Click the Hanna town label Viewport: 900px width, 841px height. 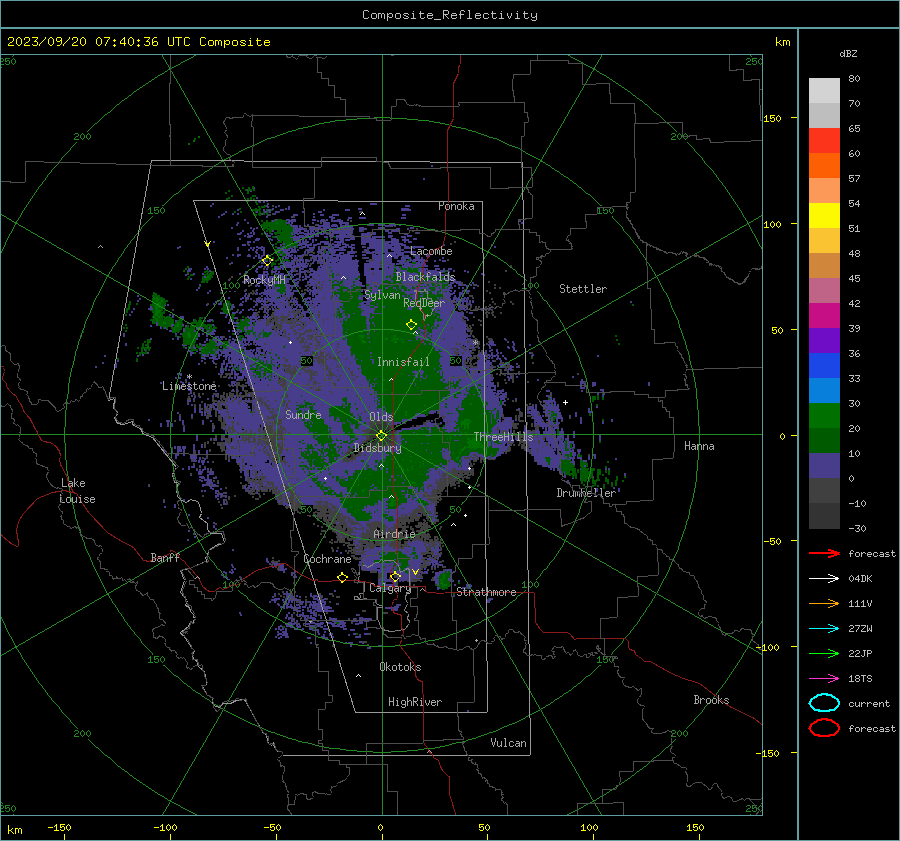pos(699,446)
